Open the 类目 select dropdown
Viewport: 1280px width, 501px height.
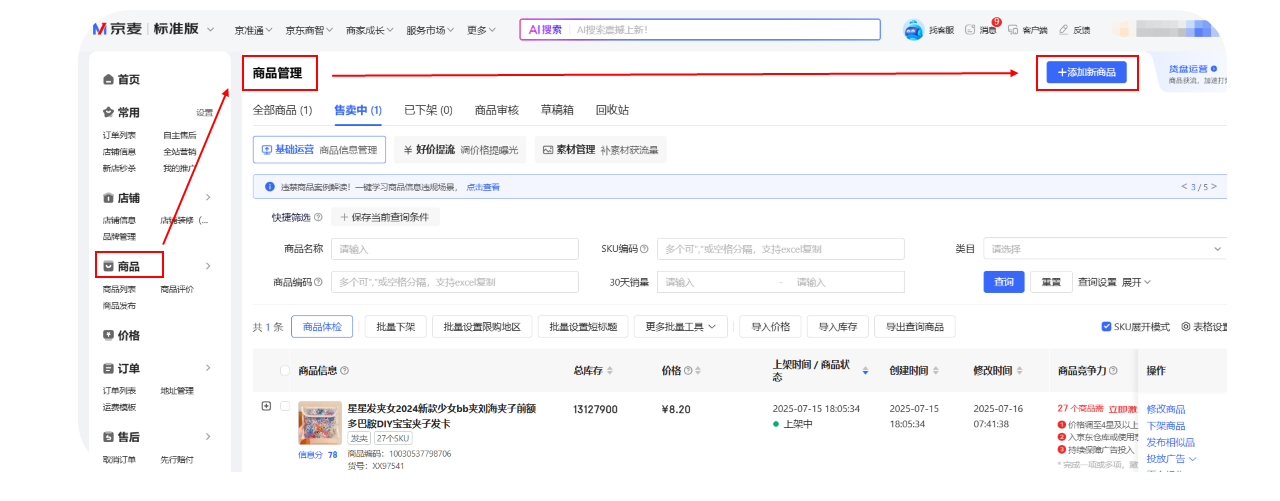click(x=1105, y=249)
